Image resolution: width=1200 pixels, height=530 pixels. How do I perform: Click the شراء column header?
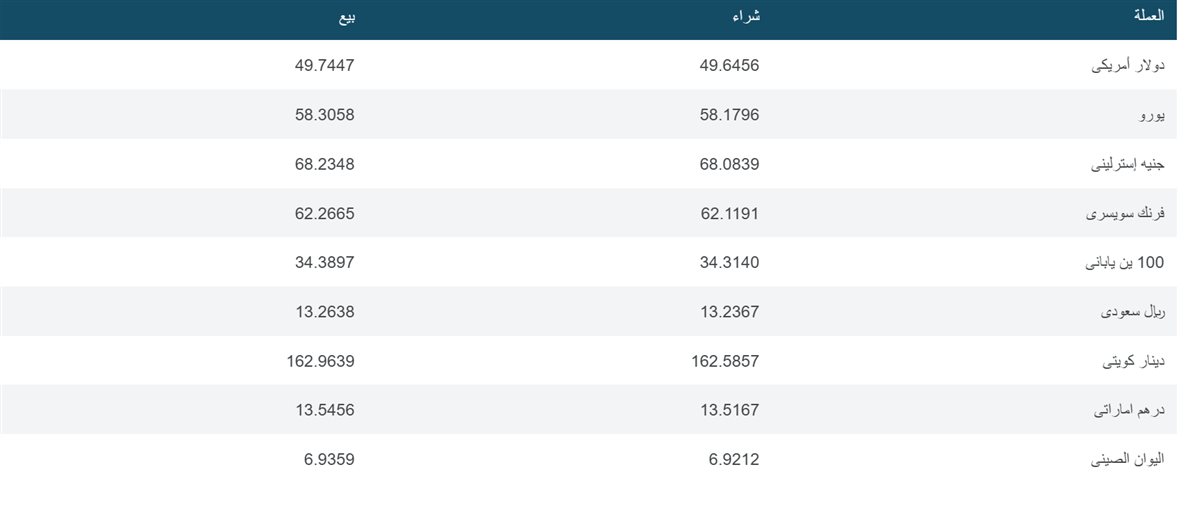[746, 17]
